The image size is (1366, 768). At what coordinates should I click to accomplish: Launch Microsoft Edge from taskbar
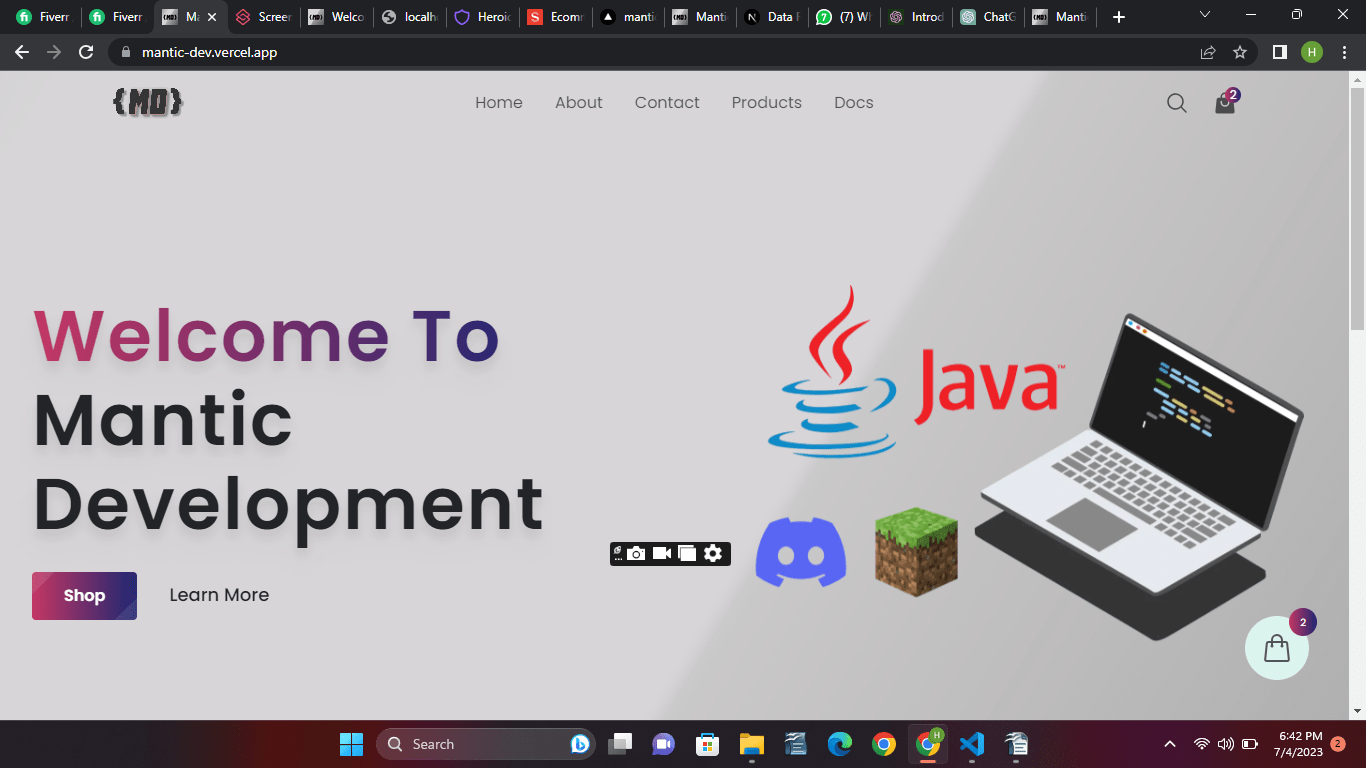[x=839, y=744]
